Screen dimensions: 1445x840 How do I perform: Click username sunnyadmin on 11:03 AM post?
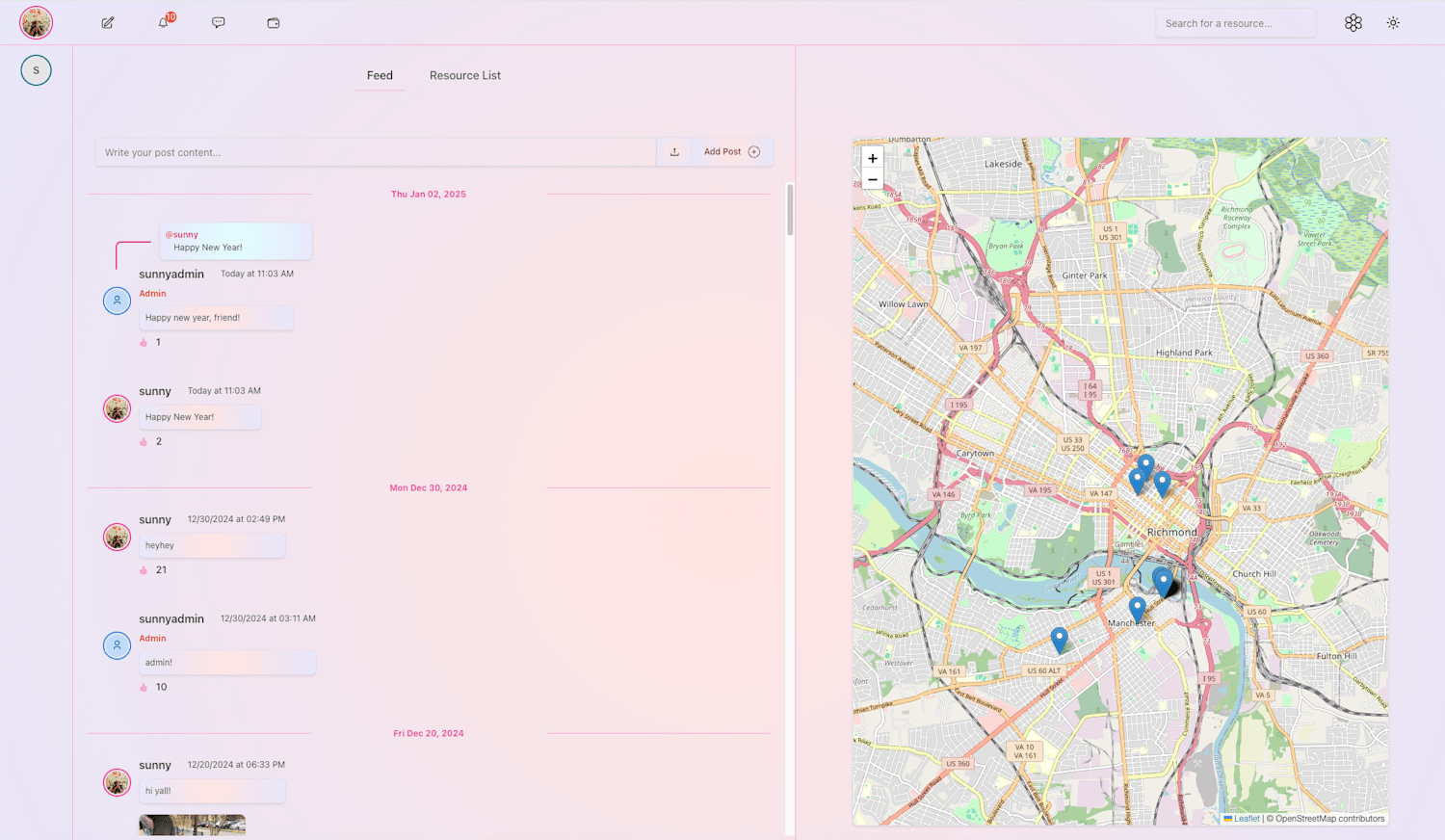tap(171, 274)
